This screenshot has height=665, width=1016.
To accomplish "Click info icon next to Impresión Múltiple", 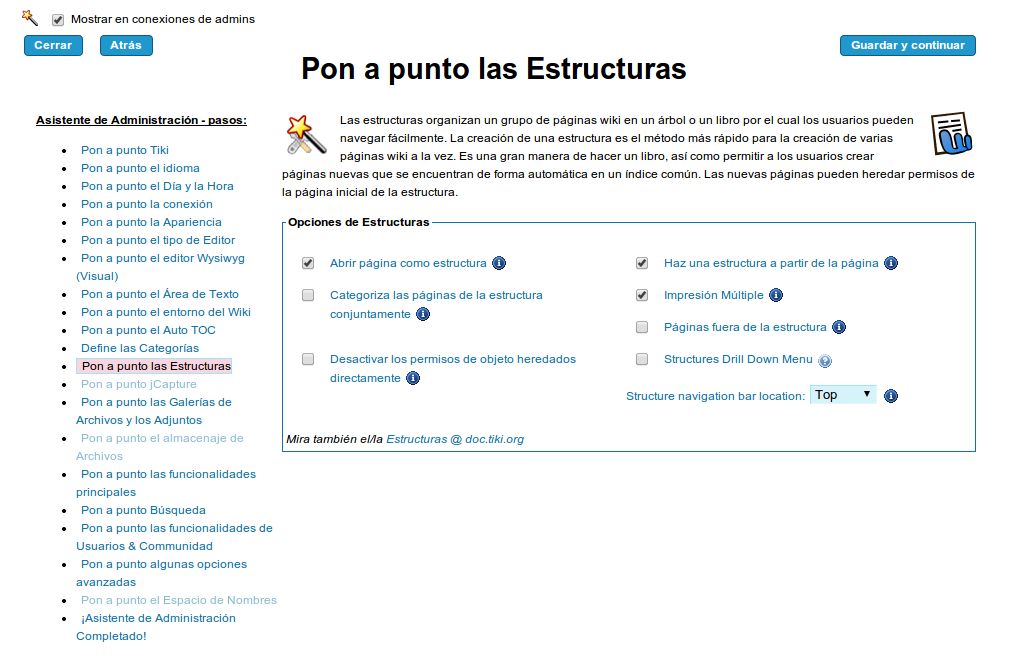I will tap(775, 296).
